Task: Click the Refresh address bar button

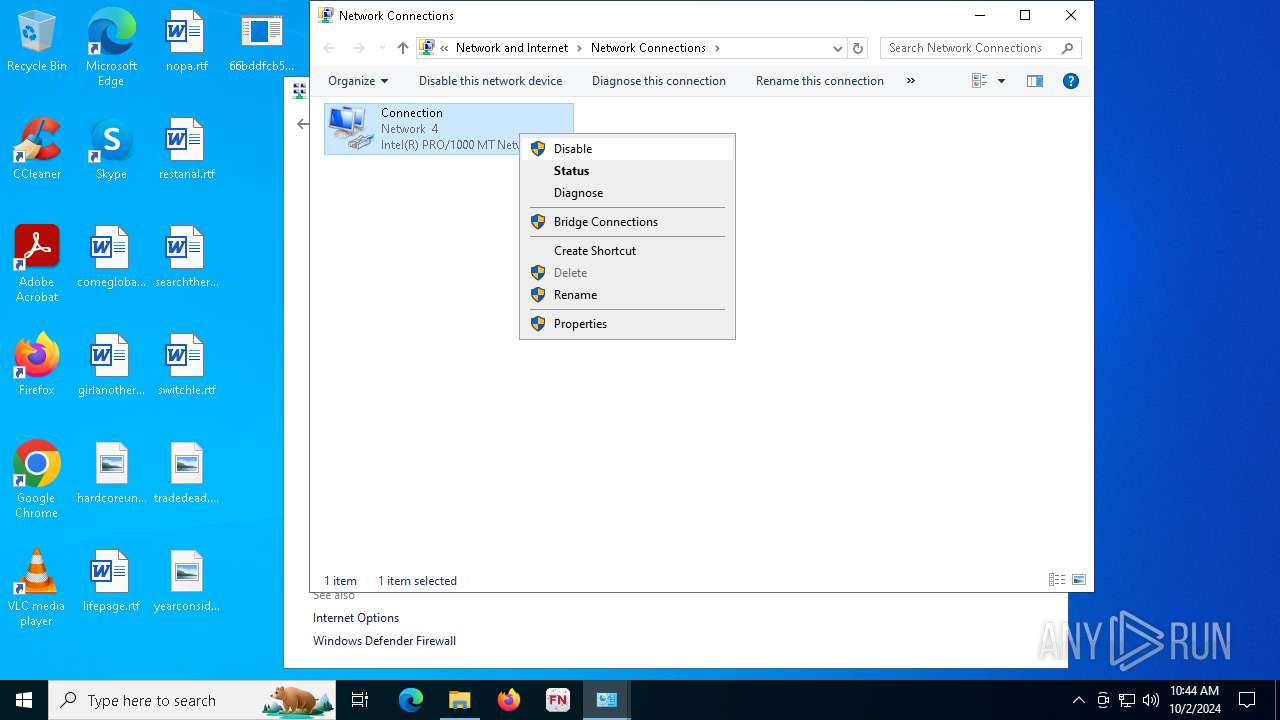Action: (x=858, y=48)
